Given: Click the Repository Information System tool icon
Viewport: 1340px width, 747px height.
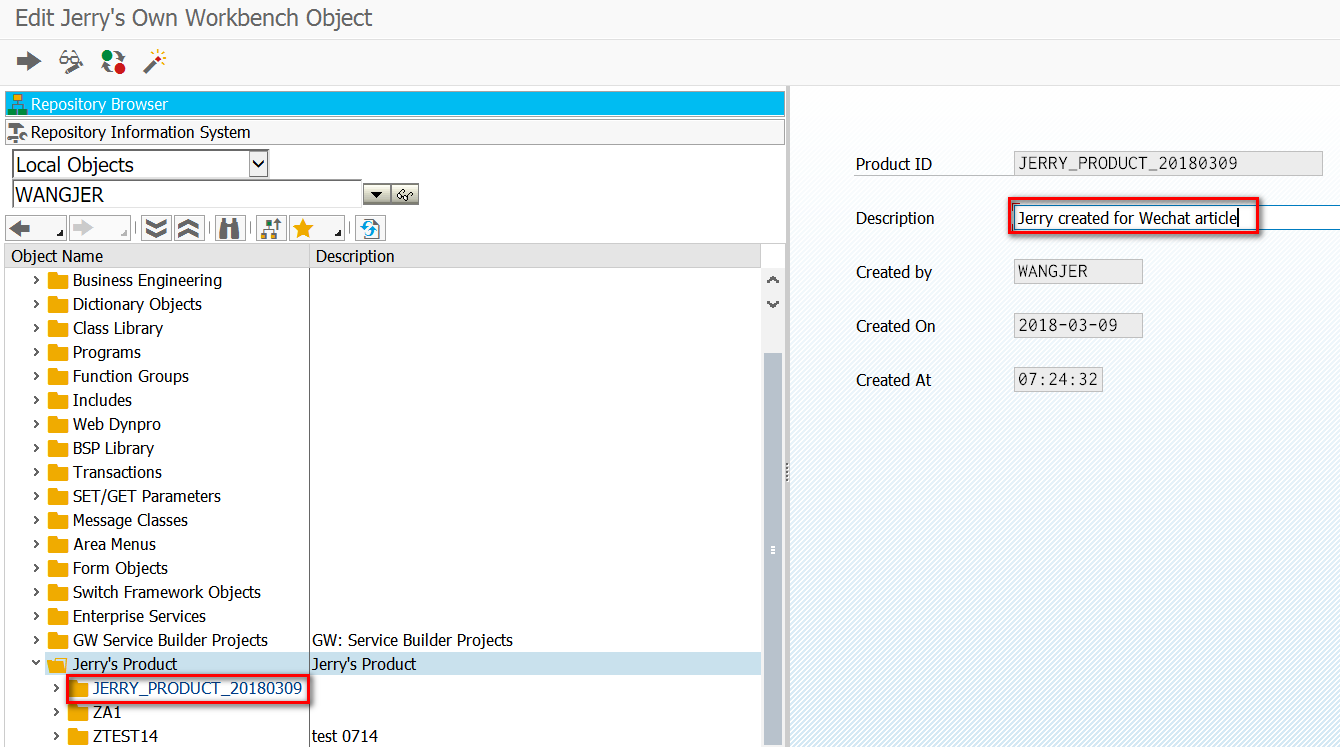Looking at the screenshot, I should [x=17, y=132].
